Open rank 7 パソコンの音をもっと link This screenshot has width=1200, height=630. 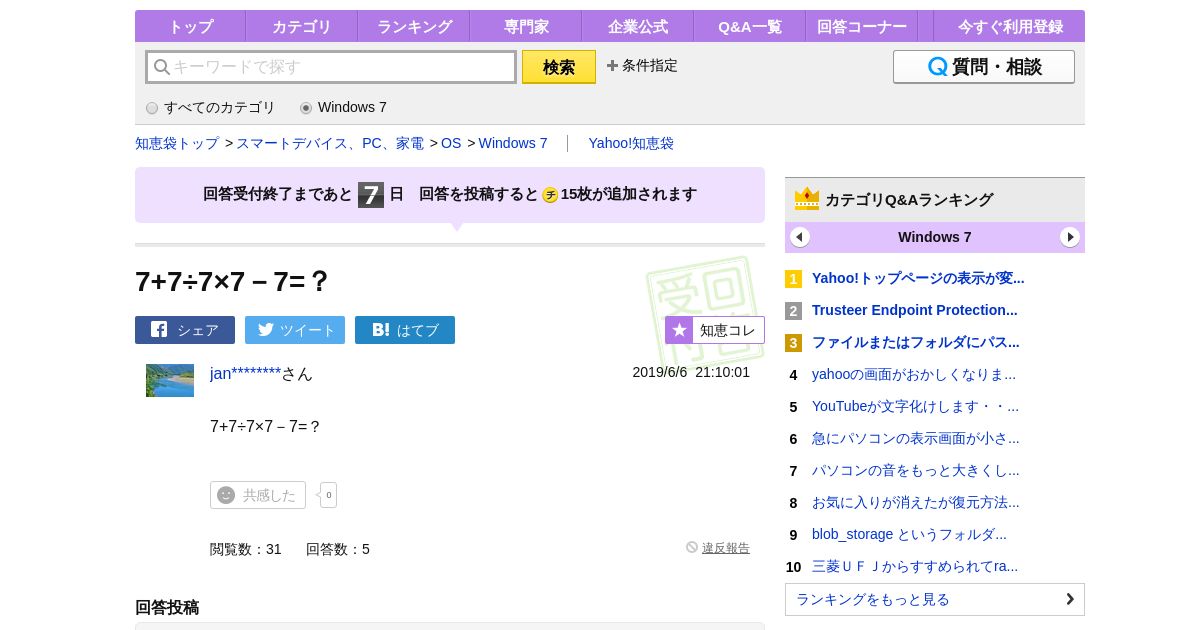point(916,470)
